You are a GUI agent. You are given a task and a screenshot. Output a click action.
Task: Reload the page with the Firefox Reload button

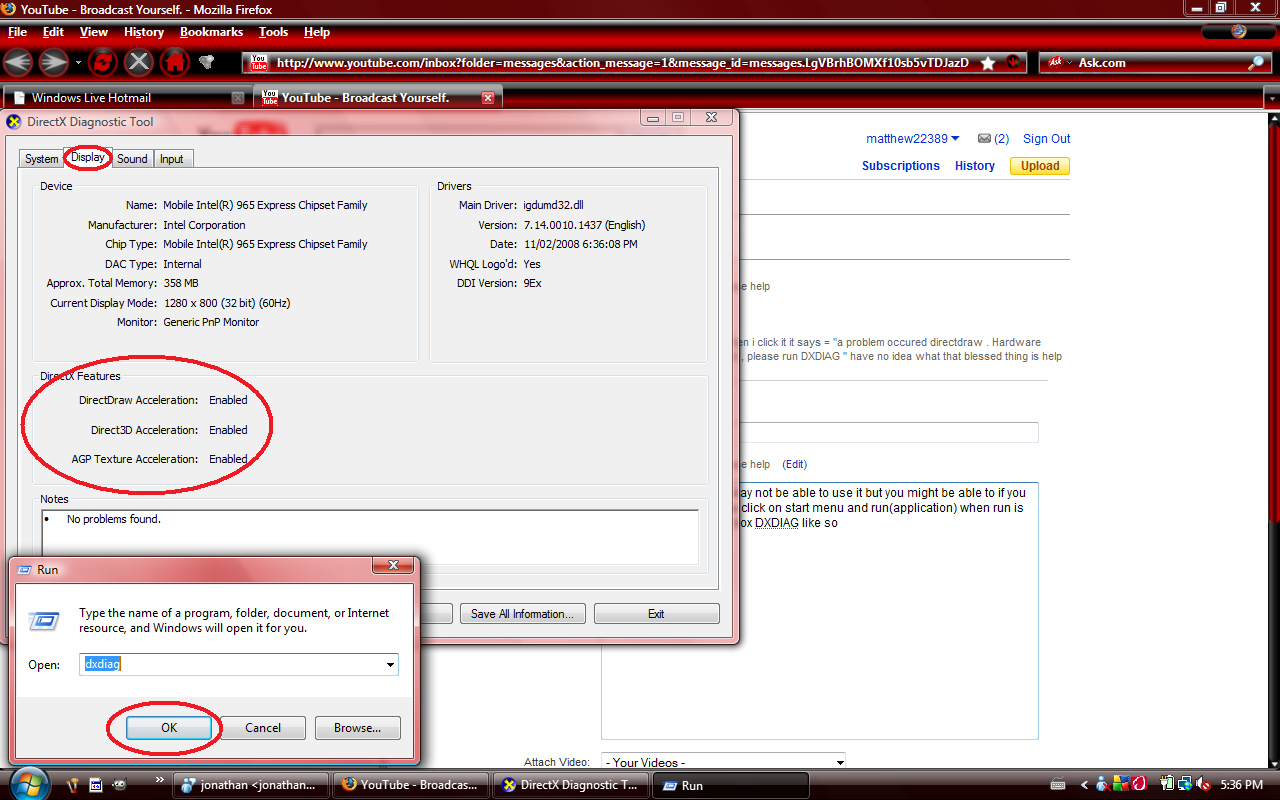tap(103, 62)
